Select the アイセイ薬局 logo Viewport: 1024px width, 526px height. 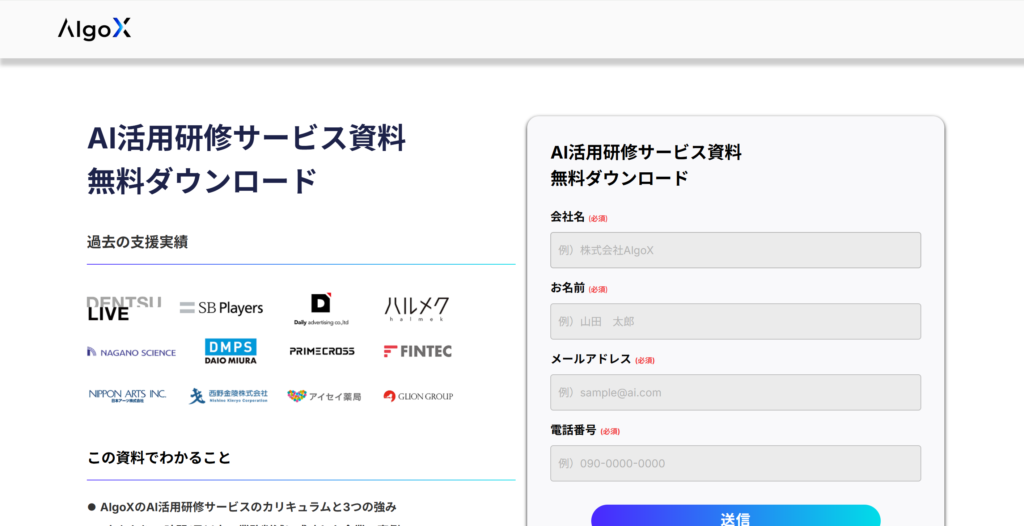(324, 396)
